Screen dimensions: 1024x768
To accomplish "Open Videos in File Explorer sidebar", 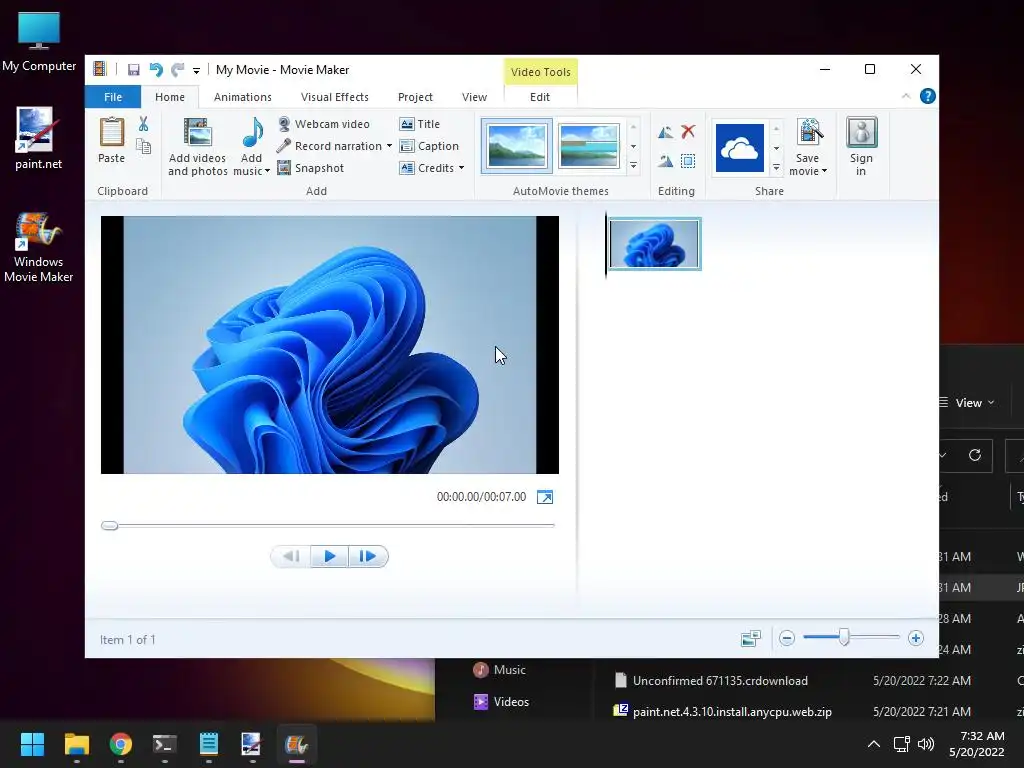I will pos(502,701).
